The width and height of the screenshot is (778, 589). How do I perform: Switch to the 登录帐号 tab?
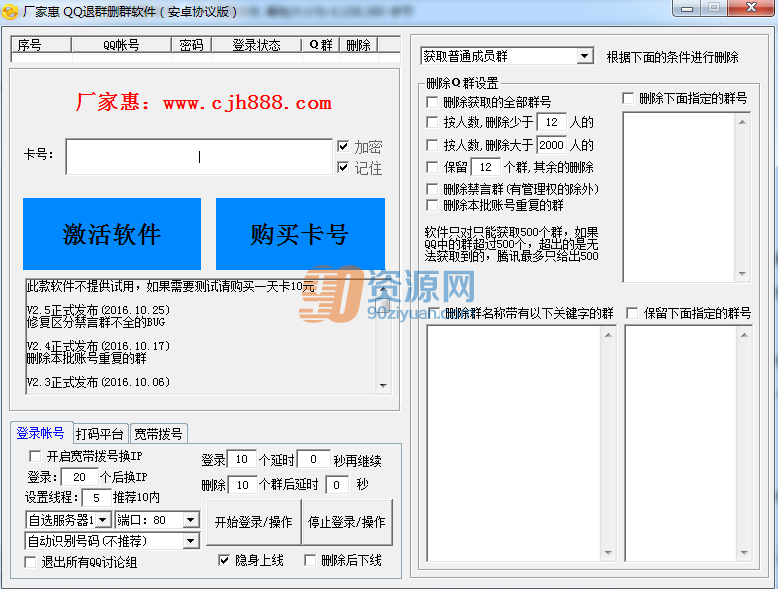[x=41, y=433]
